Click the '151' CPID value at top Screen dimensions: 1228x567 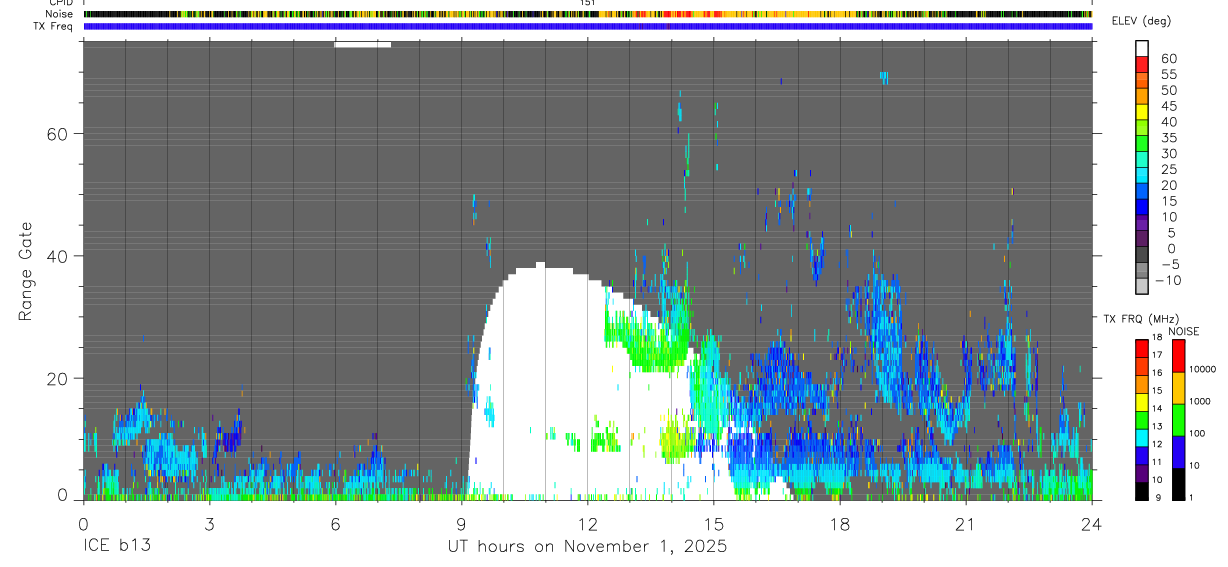[x=588, y=3]
